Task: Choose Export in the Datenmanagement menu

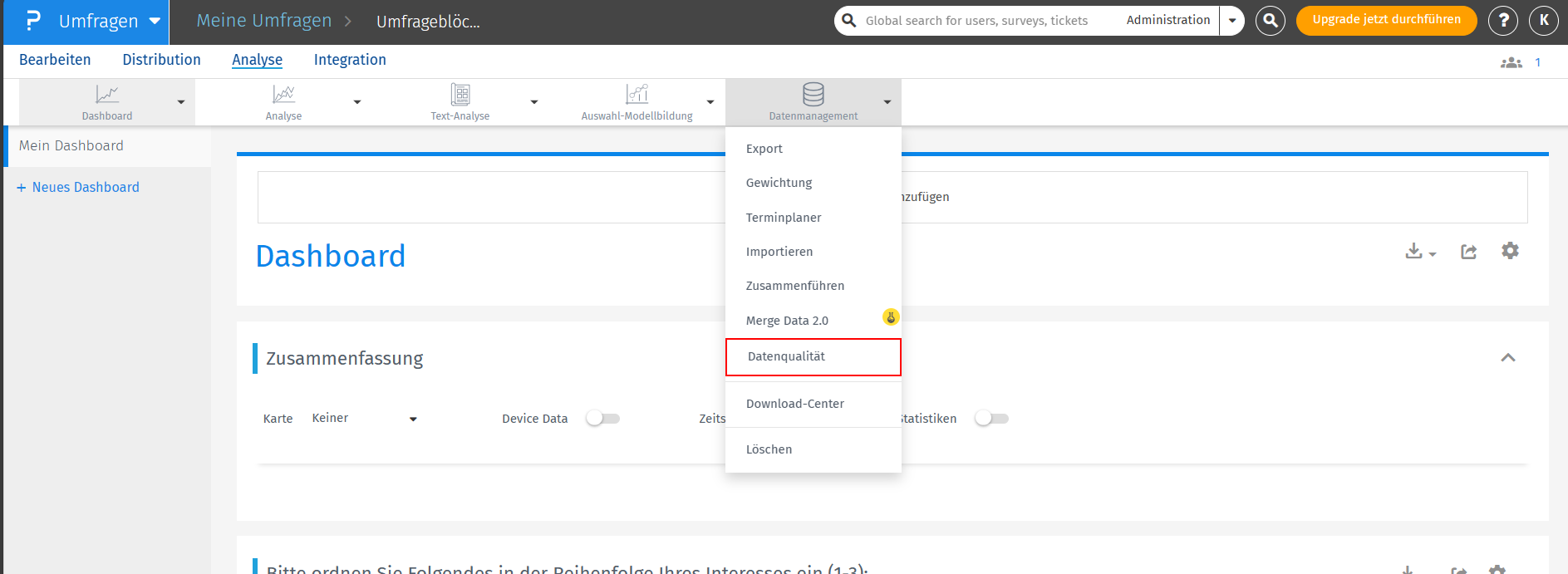Action: point(764,149)
